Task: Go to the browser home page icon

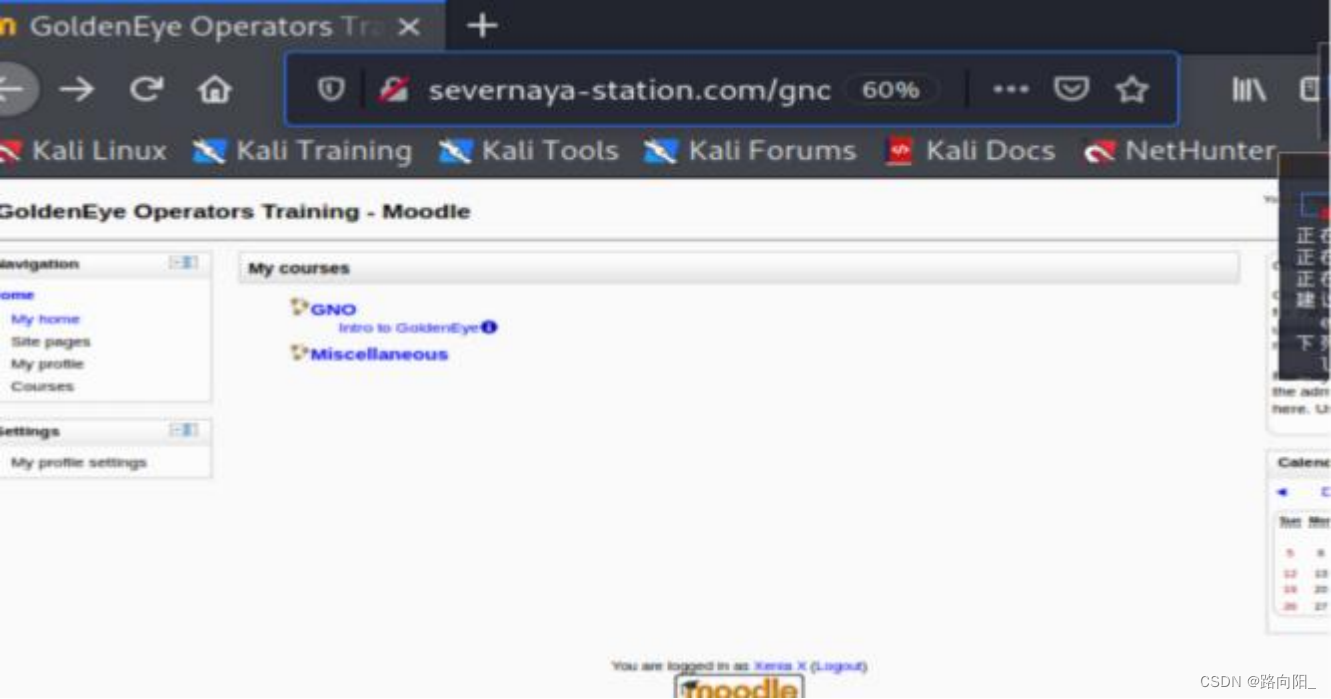Action: pos(214,90)
